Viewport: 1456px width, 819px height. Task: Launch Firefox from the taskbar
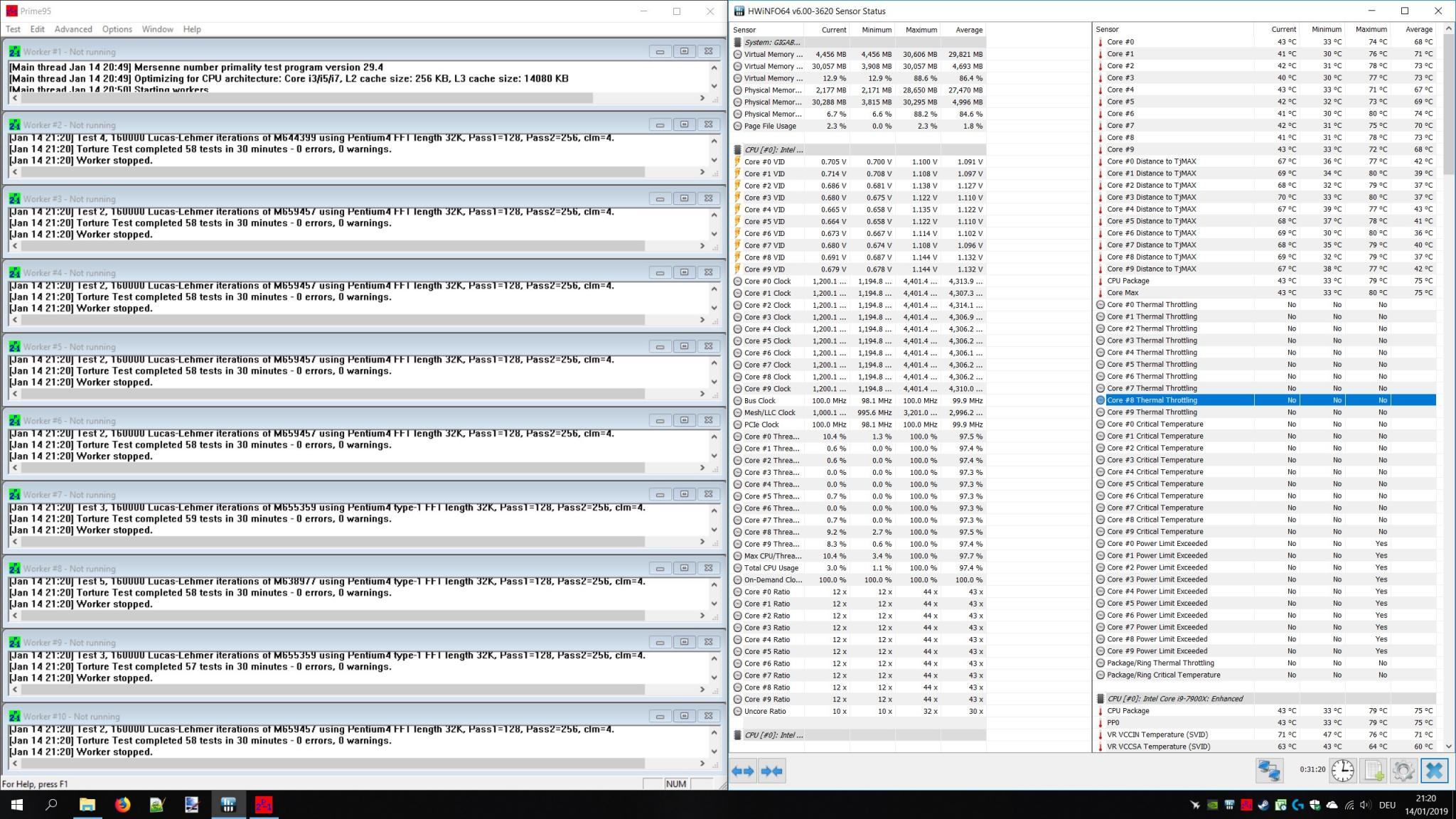[x=122, y=805]
